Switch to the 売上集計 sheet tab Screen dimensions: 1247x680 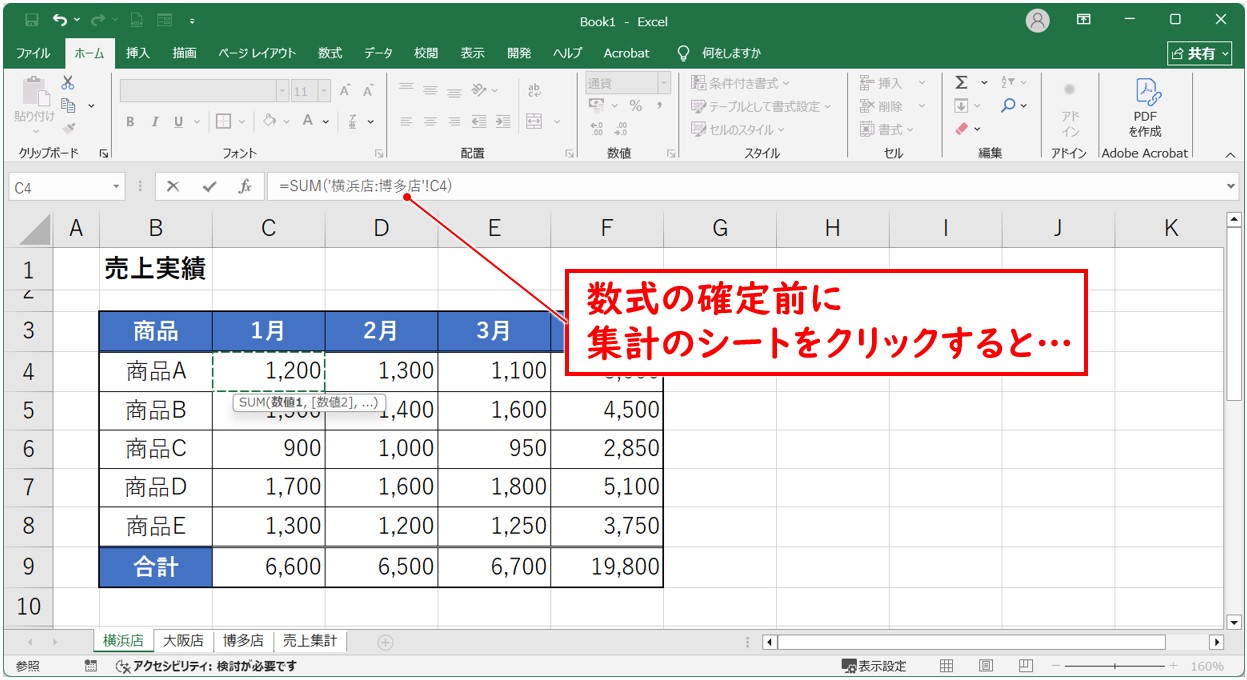[310, 641]
